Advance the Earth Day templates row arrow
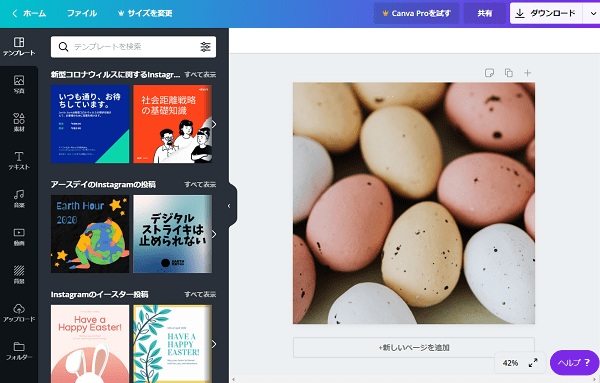The height and width of the screenshot is (383, 600). pyautogui.click(x=214, y=234)
